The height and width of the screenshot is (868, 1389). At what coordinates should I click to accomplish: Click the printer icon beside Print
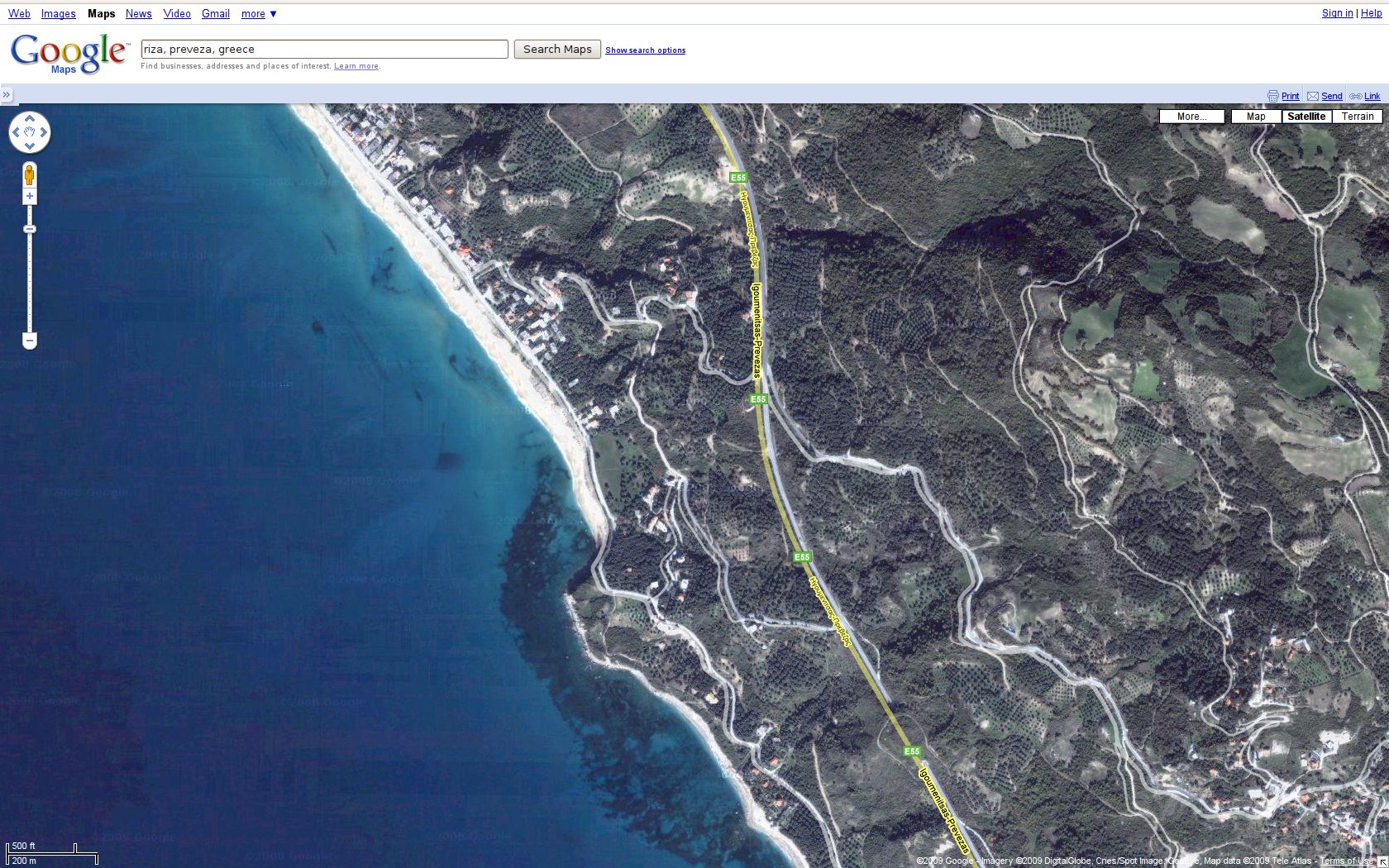pos(1272,97)
